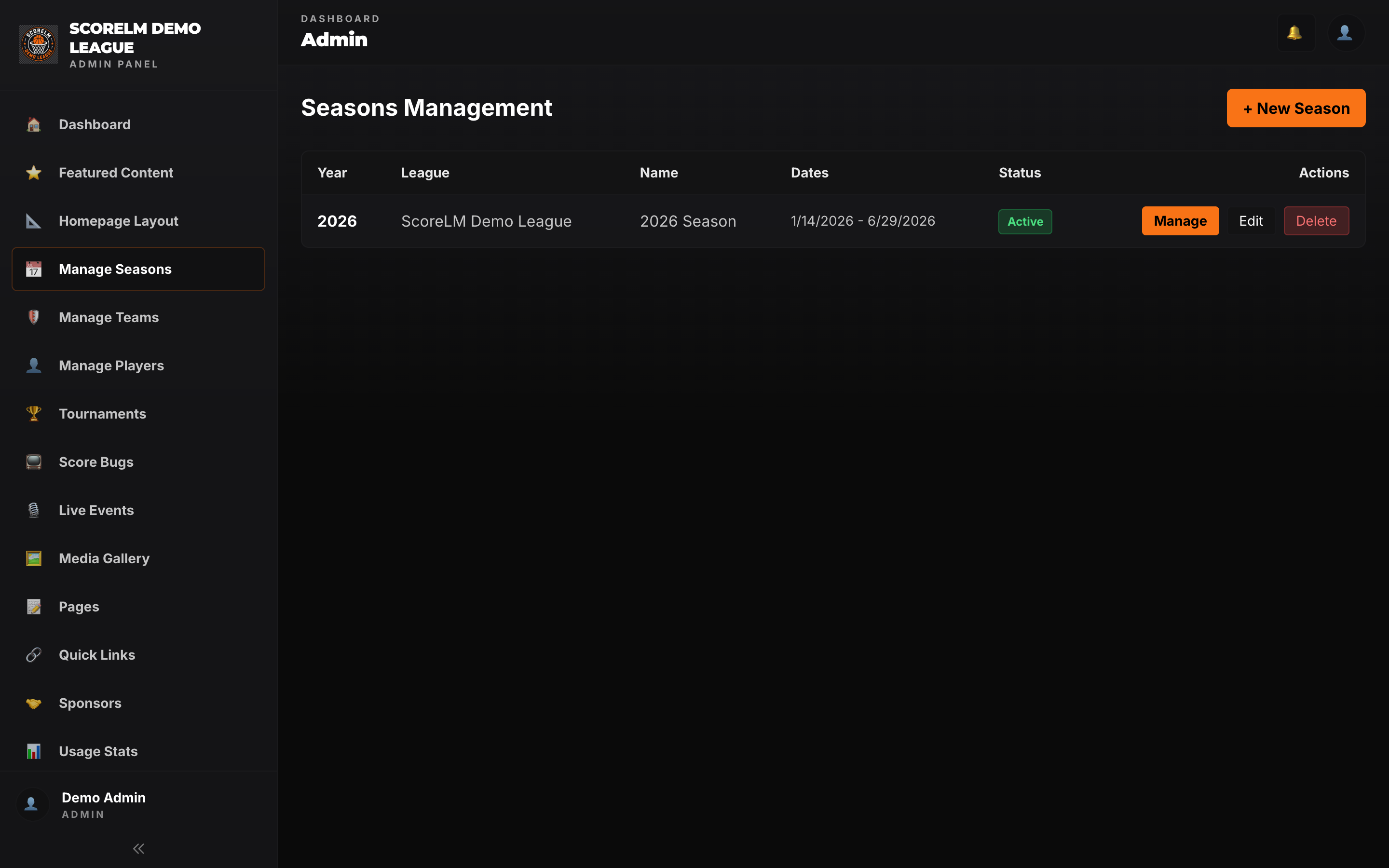This screenshot has height=868, width=1389.
Task: Open the user profile icon in header
Action: click(1346, 33)
